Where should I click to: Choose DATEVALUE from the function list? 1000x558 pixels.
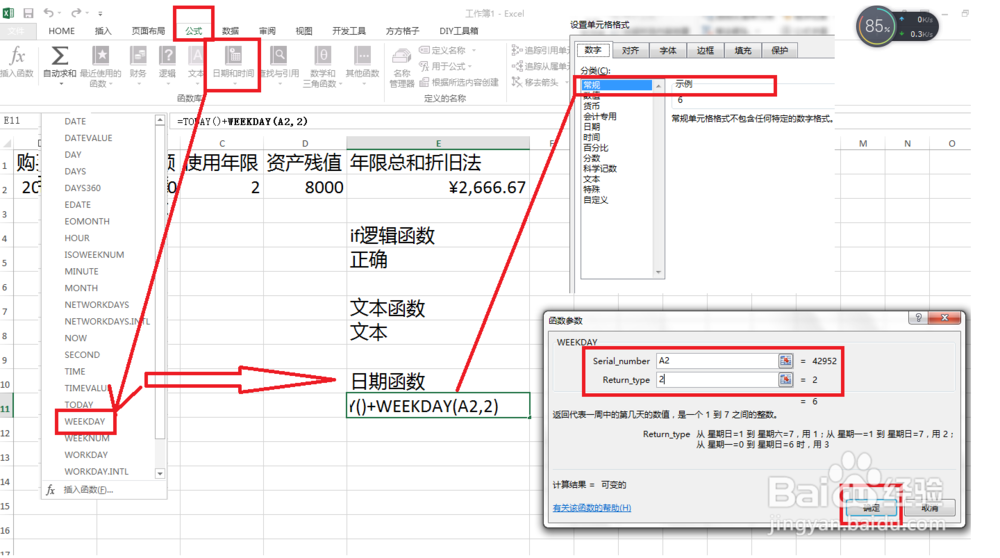click(88, 138)
